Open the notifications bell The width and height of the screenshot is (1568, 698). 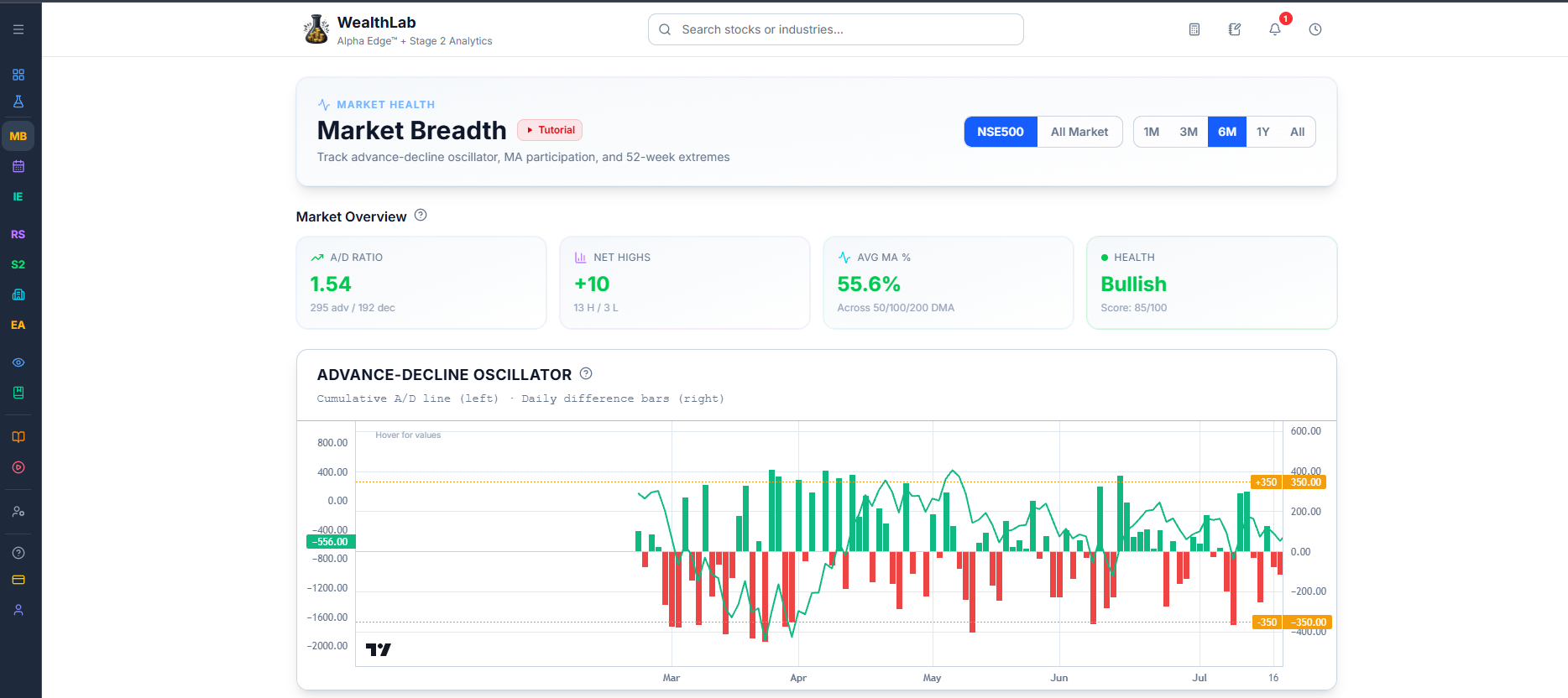[x=1275, y=29]
